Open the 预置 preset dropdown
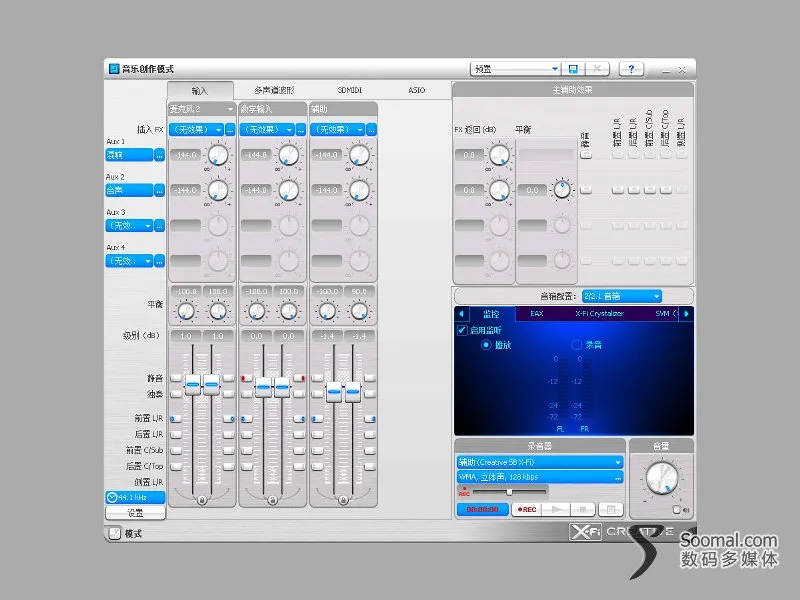Viewport: 800px width, 600px height. [515, 69]
